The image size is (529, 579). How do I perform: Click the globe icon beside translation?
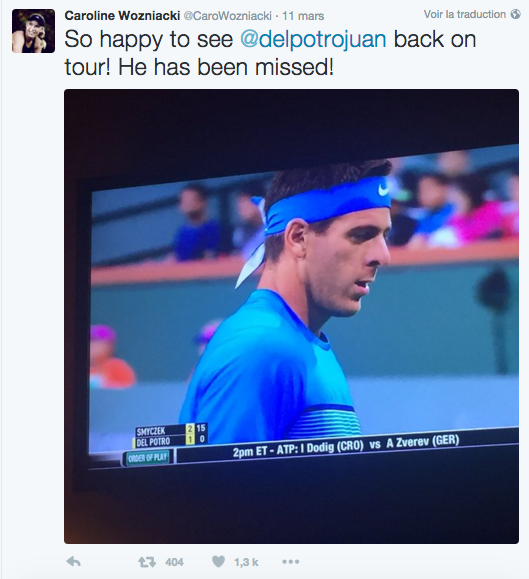click(x=515, y=14)
